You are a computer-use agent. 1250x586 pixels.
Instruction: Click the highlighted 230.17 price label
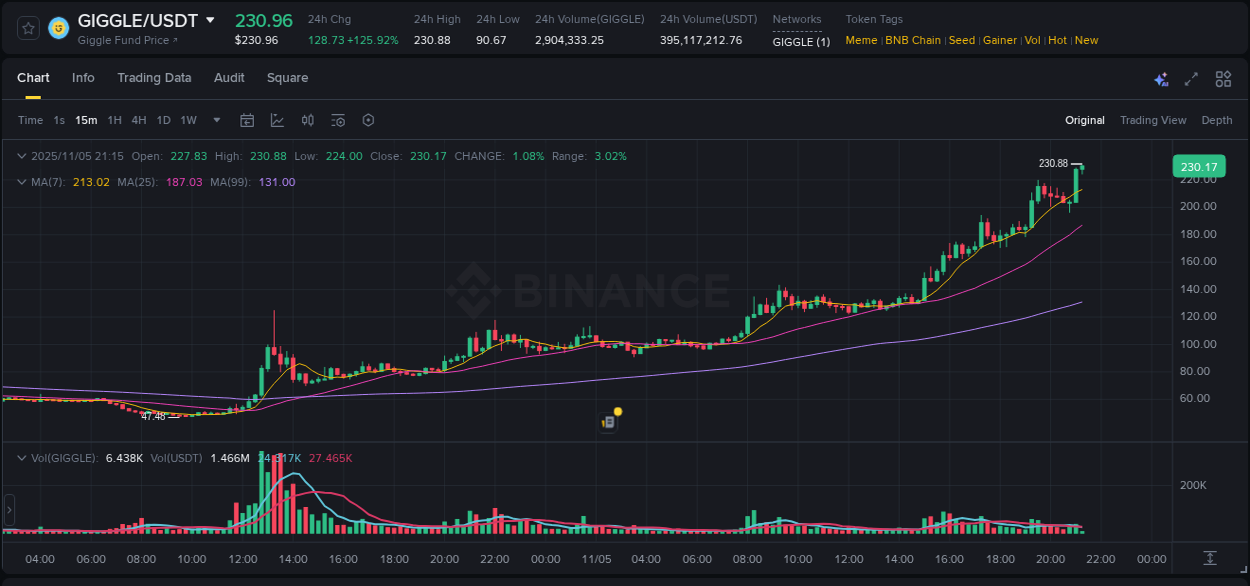1198,166
